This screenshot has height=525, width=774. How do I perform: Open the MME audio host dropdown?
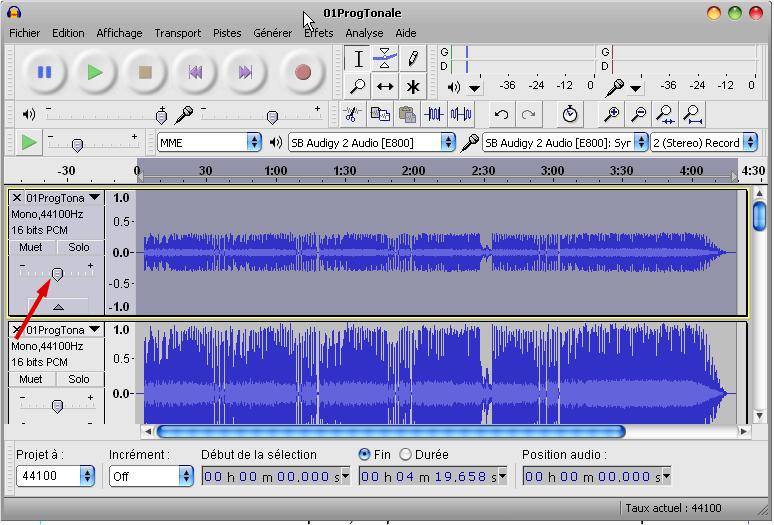coord(209,143)
